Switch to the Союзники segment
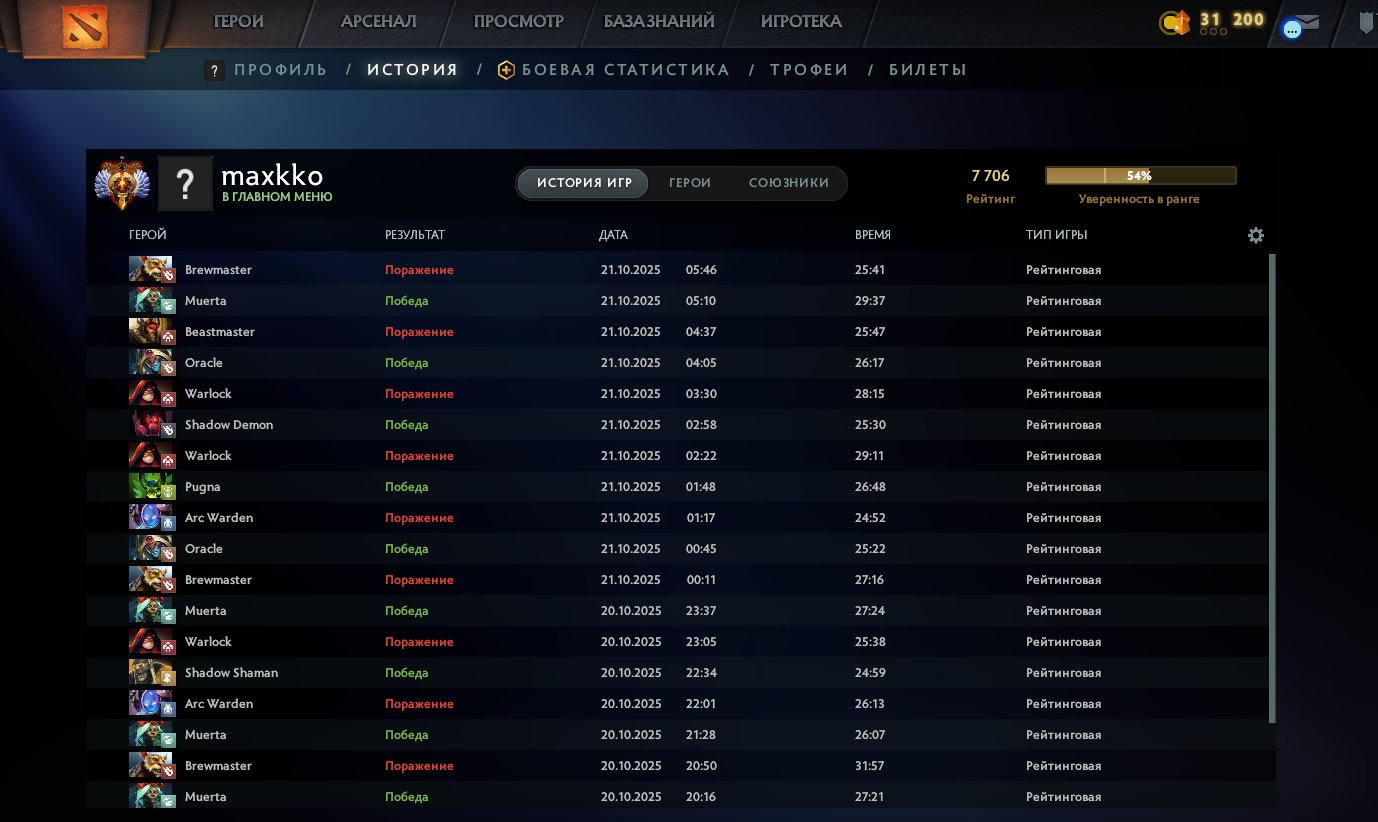The width and height of the screenshot is (1378, 822). [x=788, y=183]
